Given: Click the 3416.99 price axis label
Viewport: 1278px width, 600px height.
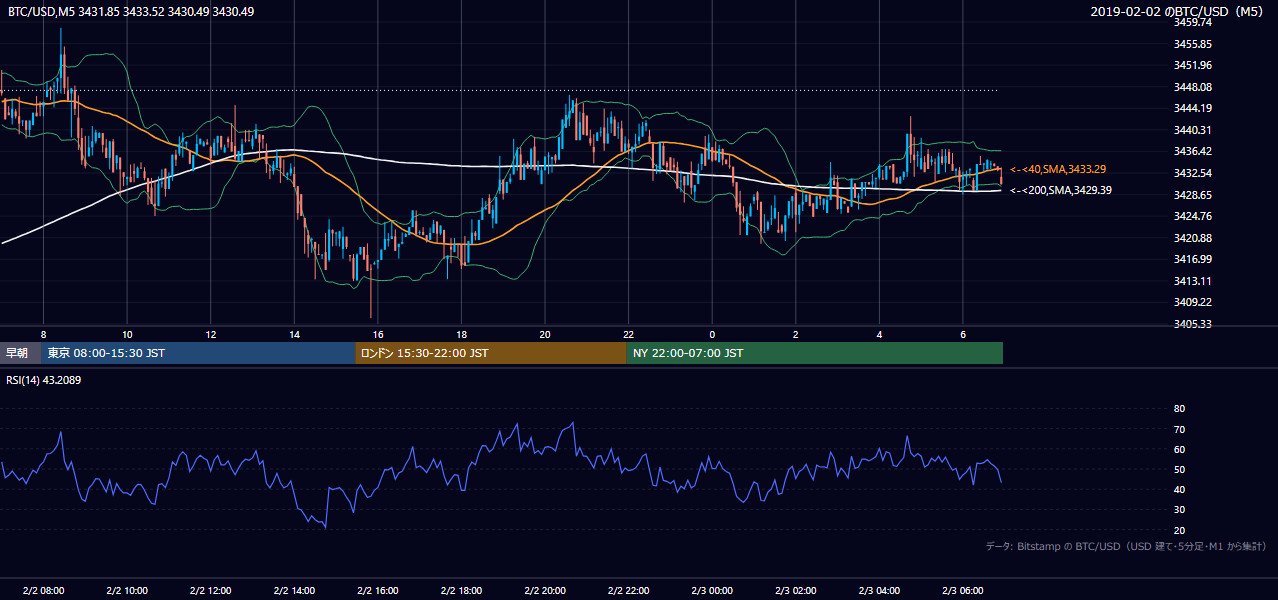Looking at the screenshot, I should (1192, 259).
